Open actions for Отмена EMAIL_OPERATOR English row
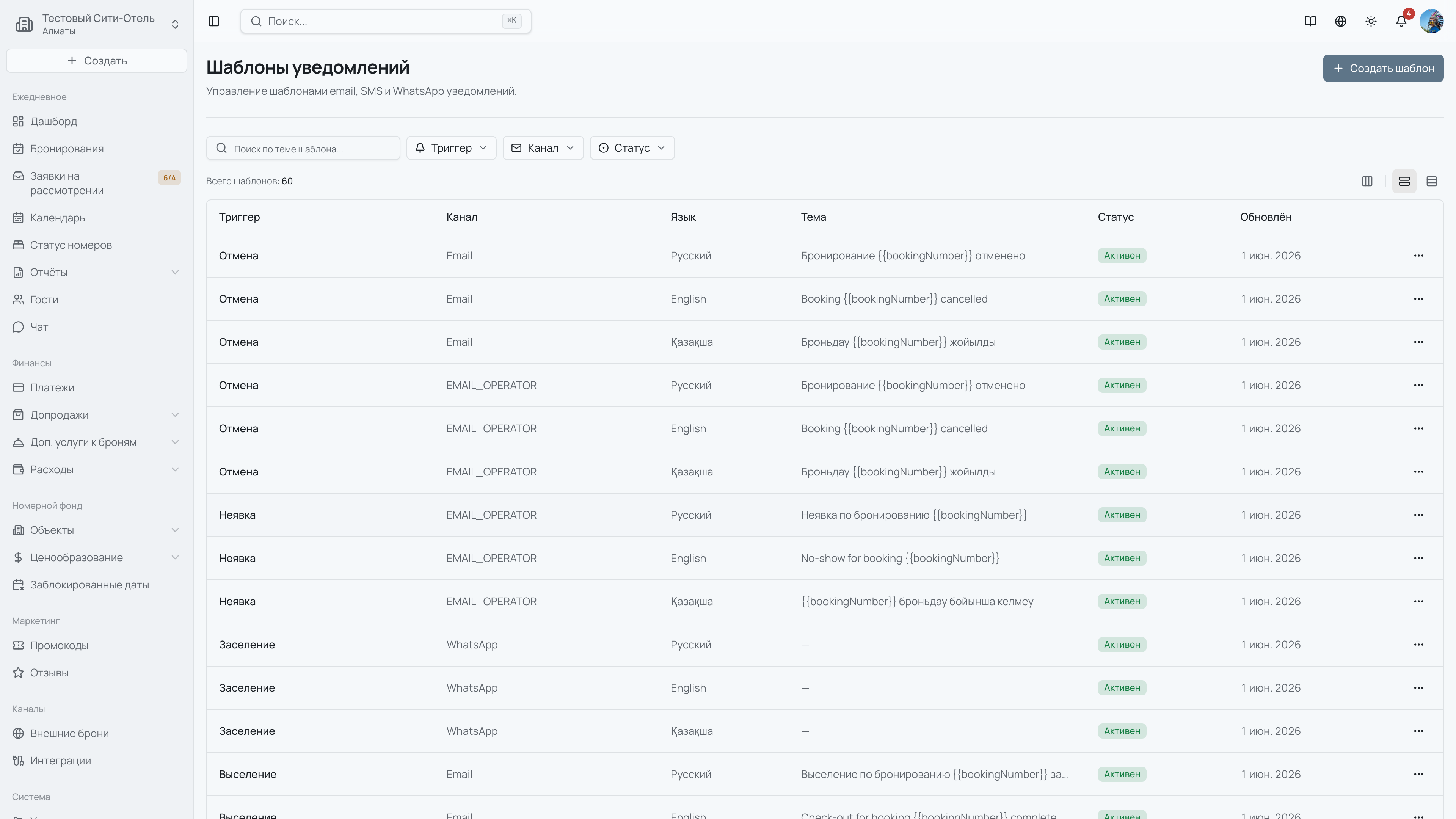Image resolution: width=1456 pixels, height=819 pixels. [x=1419, y=428]
